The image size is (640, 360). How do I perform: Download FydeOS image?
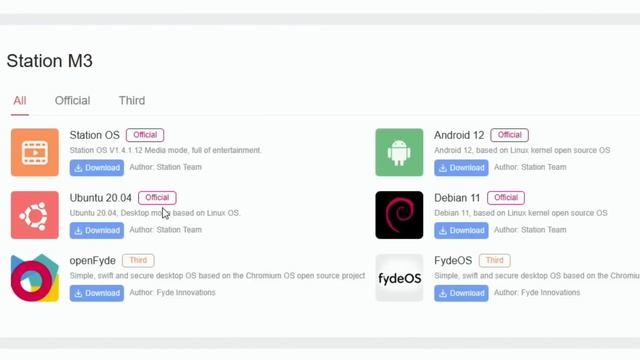pyautogui.click(x=461, y=293)
